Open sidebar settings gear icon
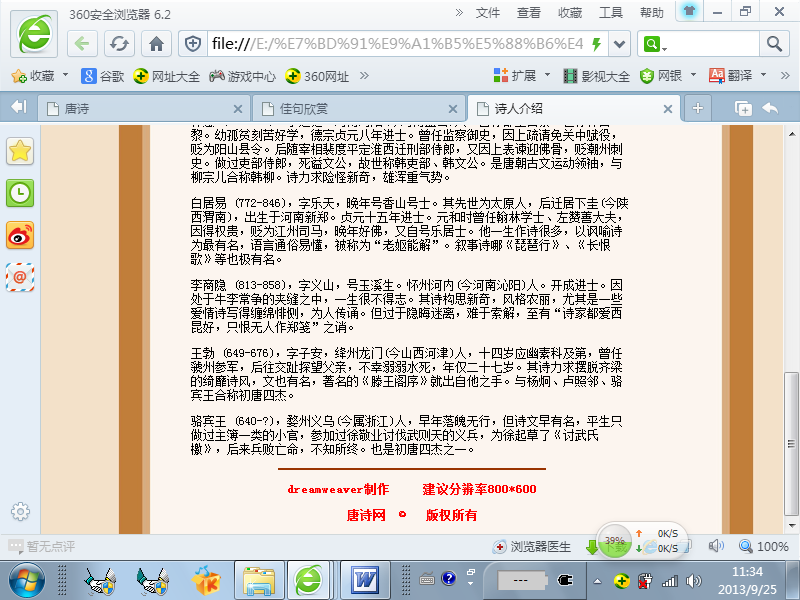Screen dimensions: 800x600 pos(20,511)
